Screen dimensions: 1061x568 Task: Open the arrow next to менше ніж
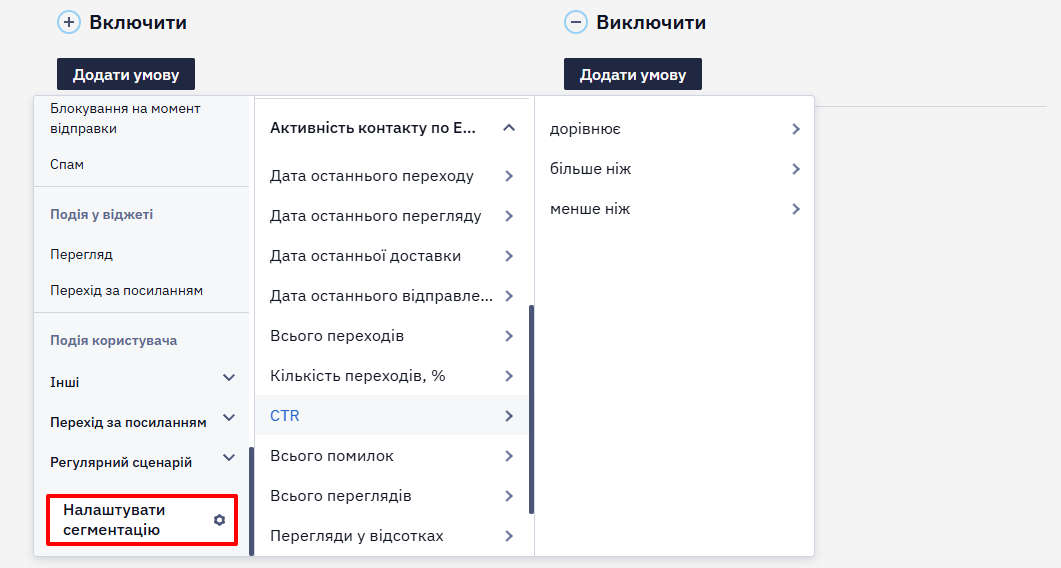coord(796,209)
